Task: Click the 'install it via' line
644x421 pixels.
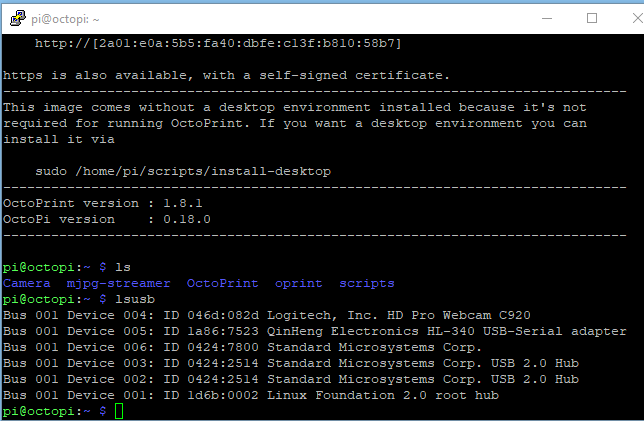Action: (59, 140)
